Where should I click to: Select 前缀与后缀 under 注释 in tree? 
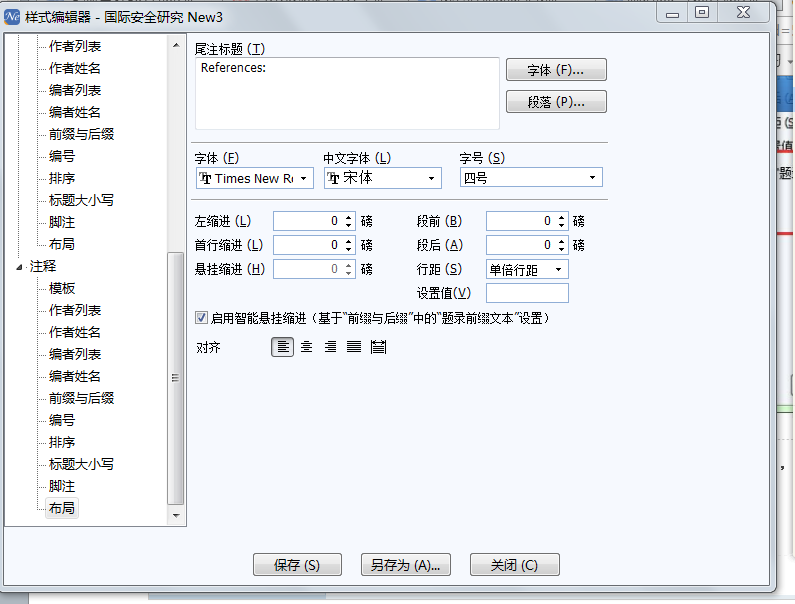pos(81,398)
